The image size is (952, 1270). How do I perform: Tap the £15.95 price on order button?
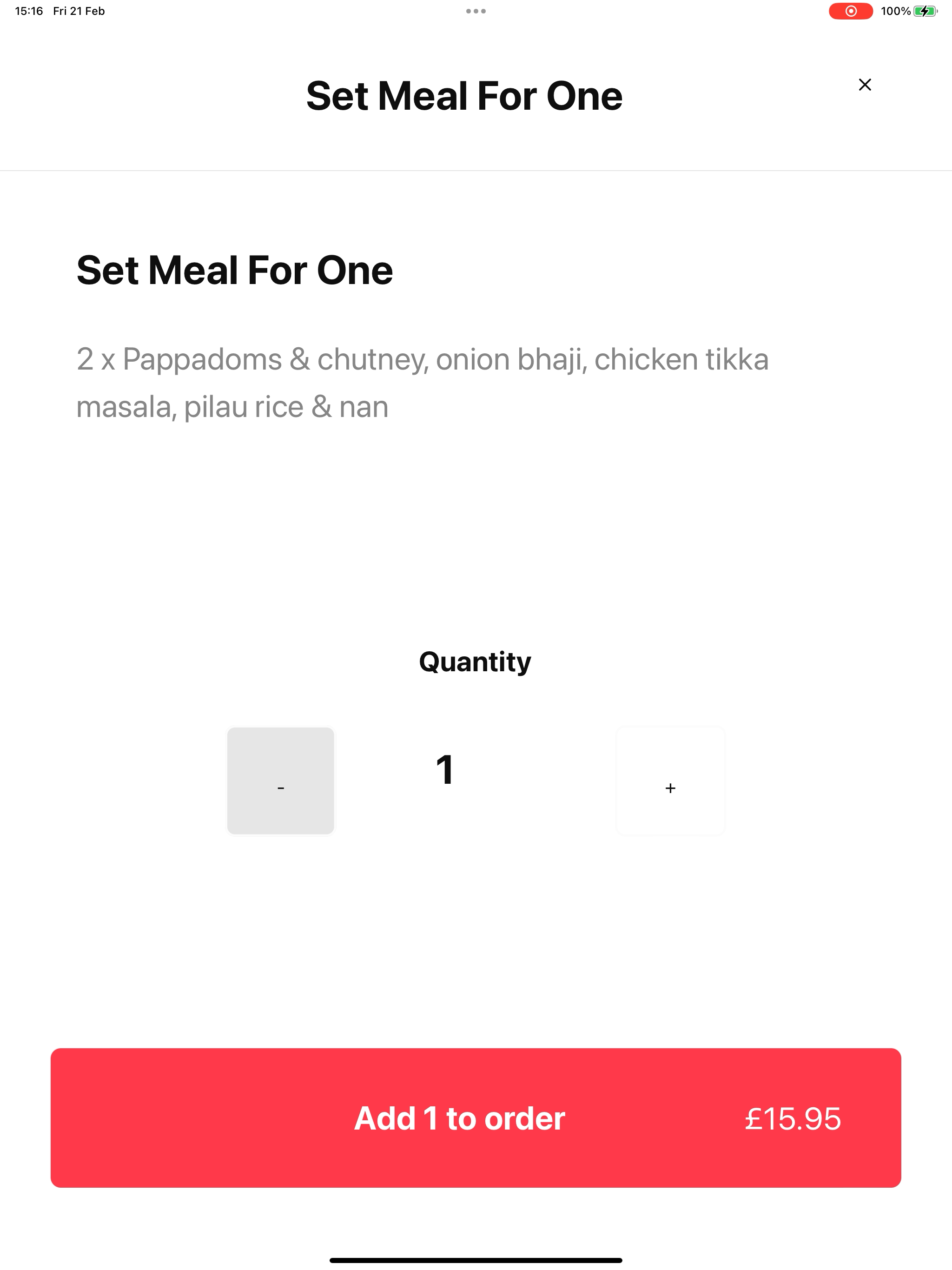[793, 1118]
